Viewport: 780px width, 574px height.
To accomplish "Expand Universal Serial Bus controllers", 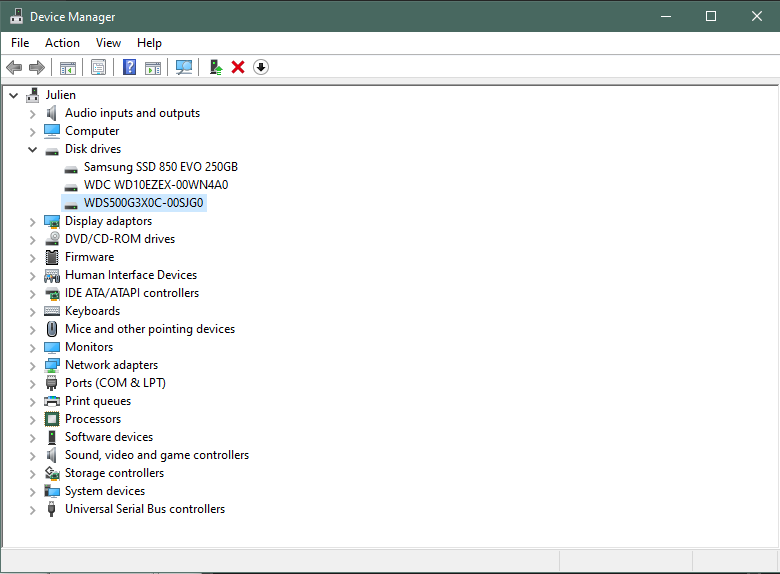I will point(33,509).
